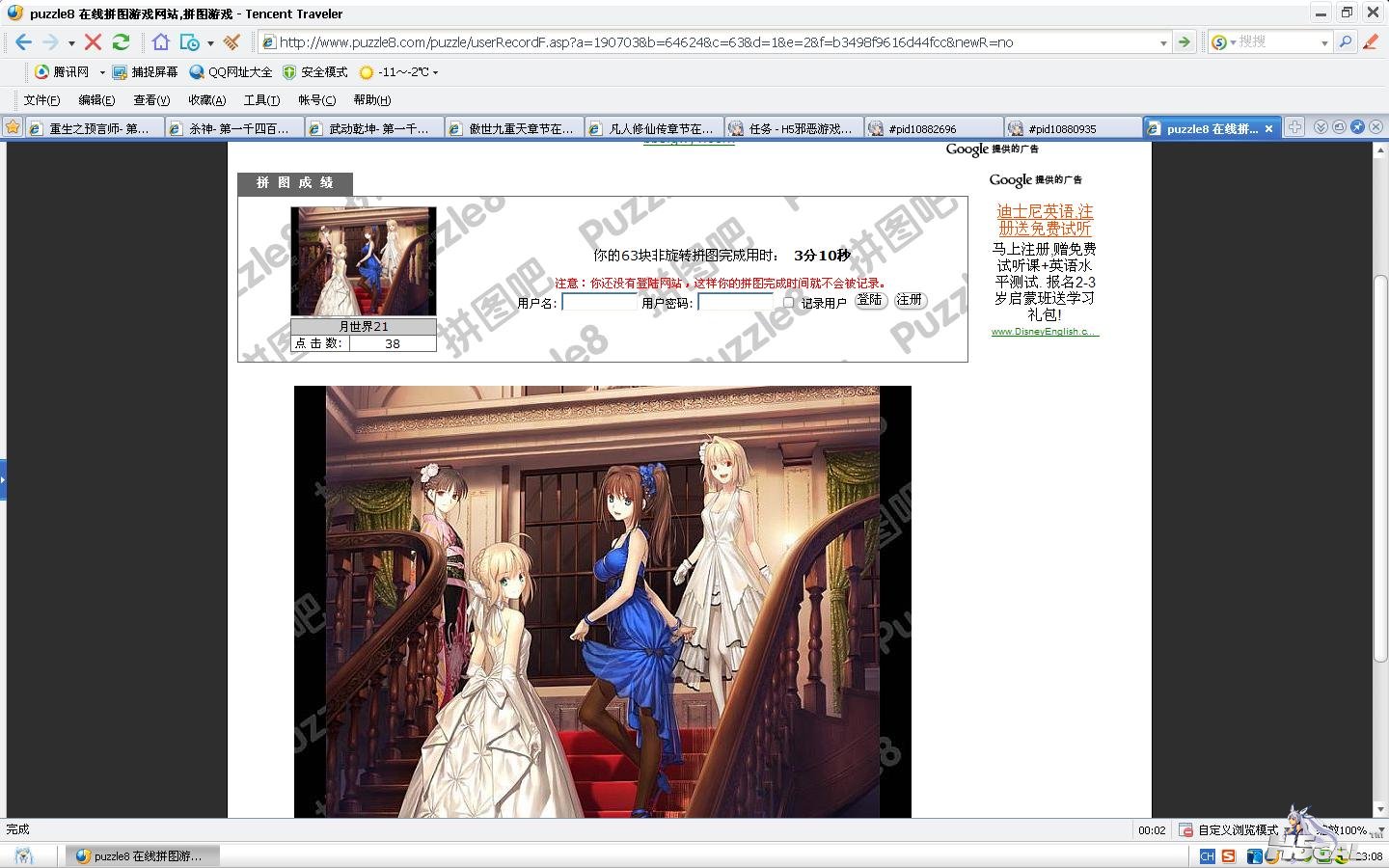Open the history clock icon in toolbar
The height and width of the screenshot is (868, 1389).
pos(190,42)
